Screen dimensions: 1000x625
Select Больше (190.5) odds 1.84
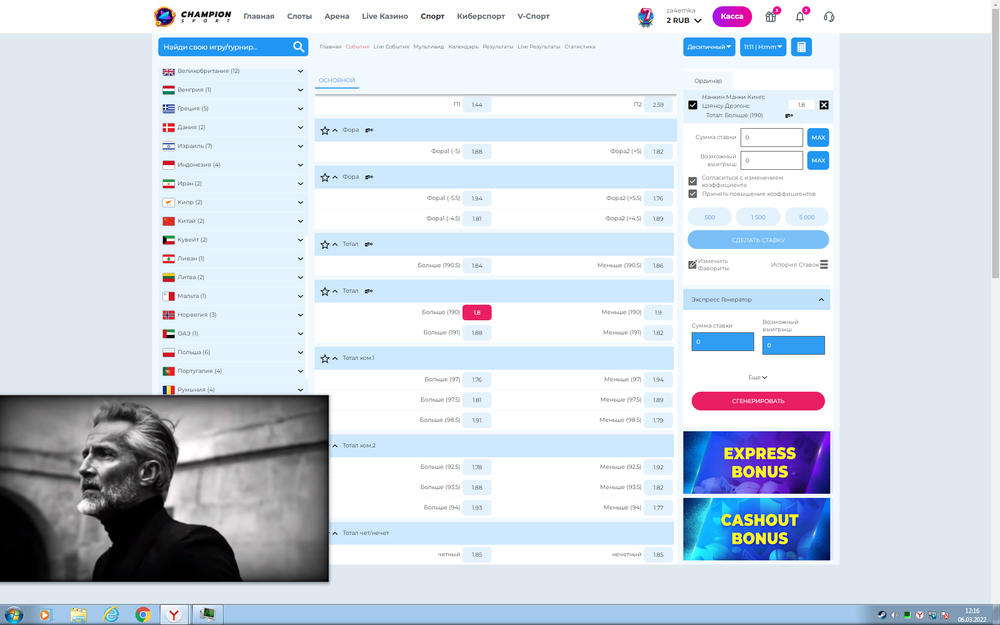pyautogui.click(x=476, y=265)
